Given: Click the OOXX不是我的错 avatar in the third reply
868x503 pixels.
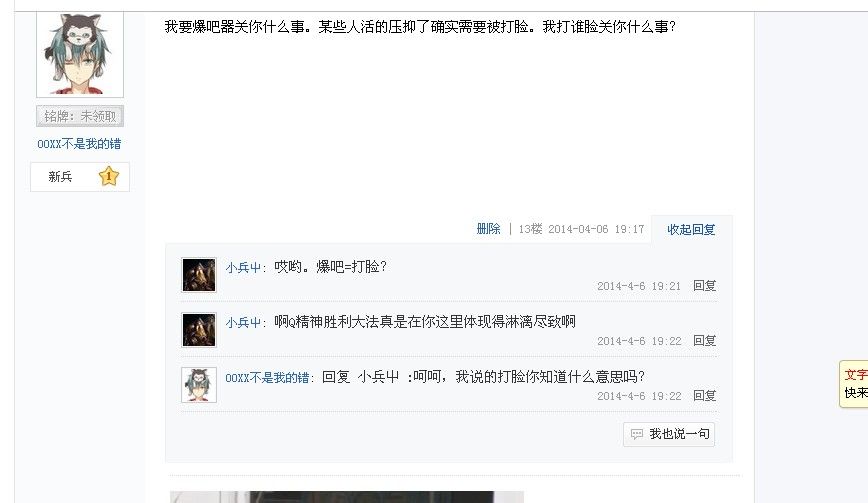Looking at the screenshot, I should click(199, 385).
